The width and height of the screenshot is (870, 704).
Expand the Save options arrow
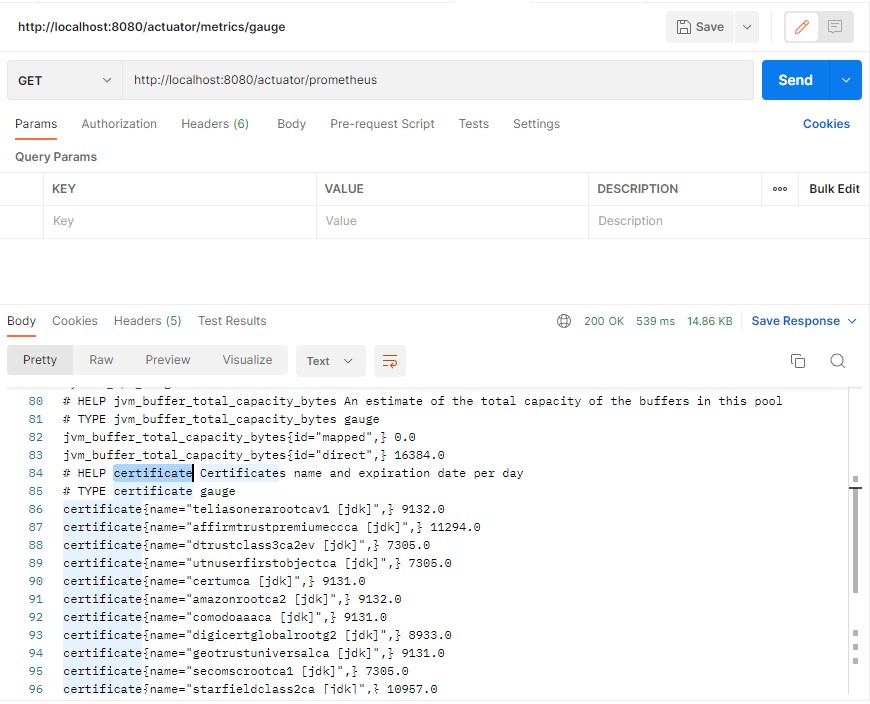[x=747, y=27]
